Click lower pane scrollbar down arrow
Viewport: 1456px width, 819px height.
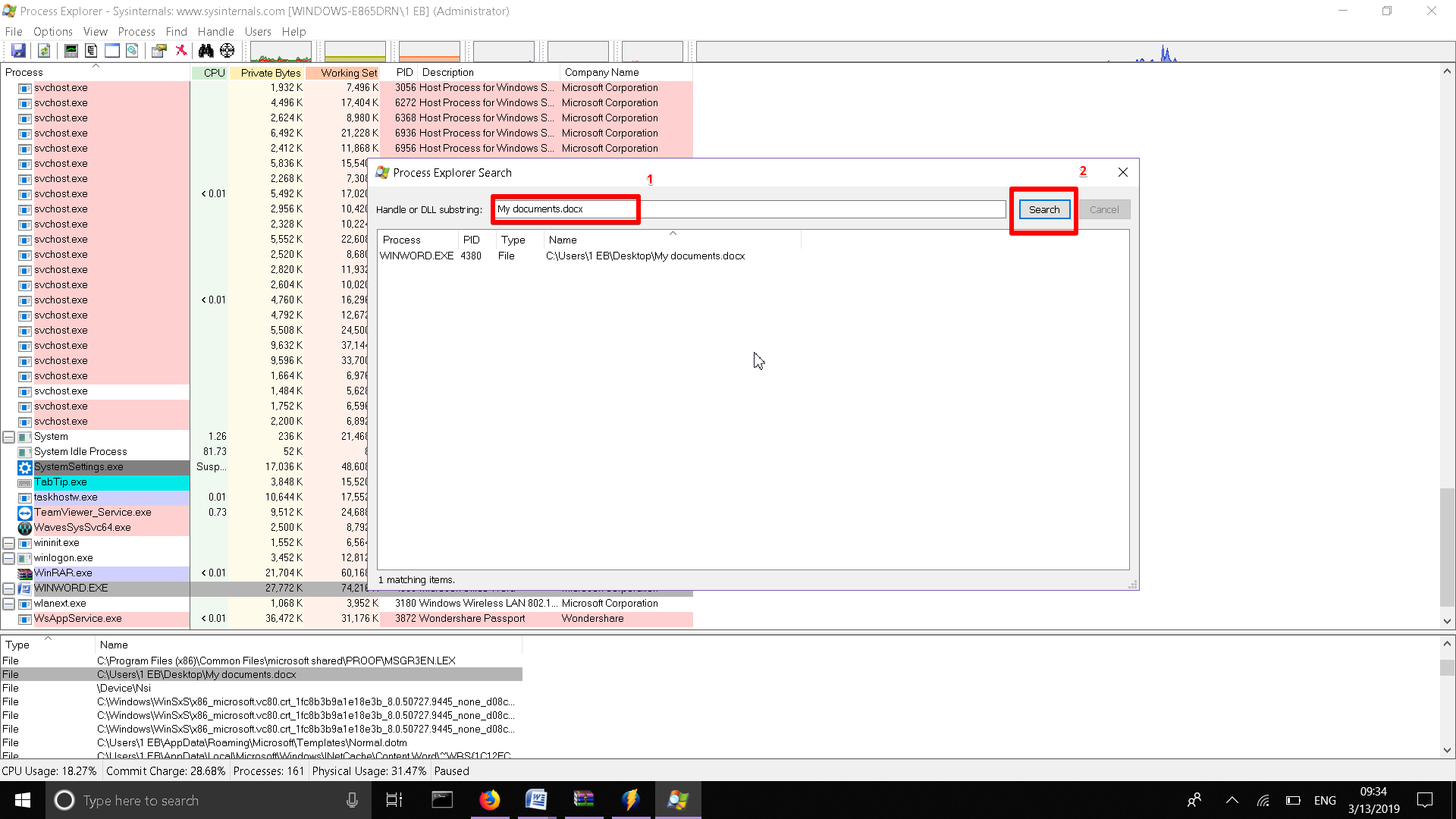[x=1447, y=750]
